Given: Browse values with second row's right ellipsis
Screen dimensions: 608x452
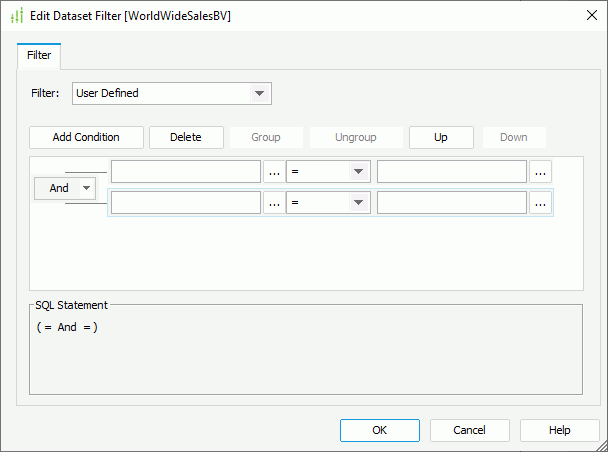Looking at the screenshot, I should point(541,203).
